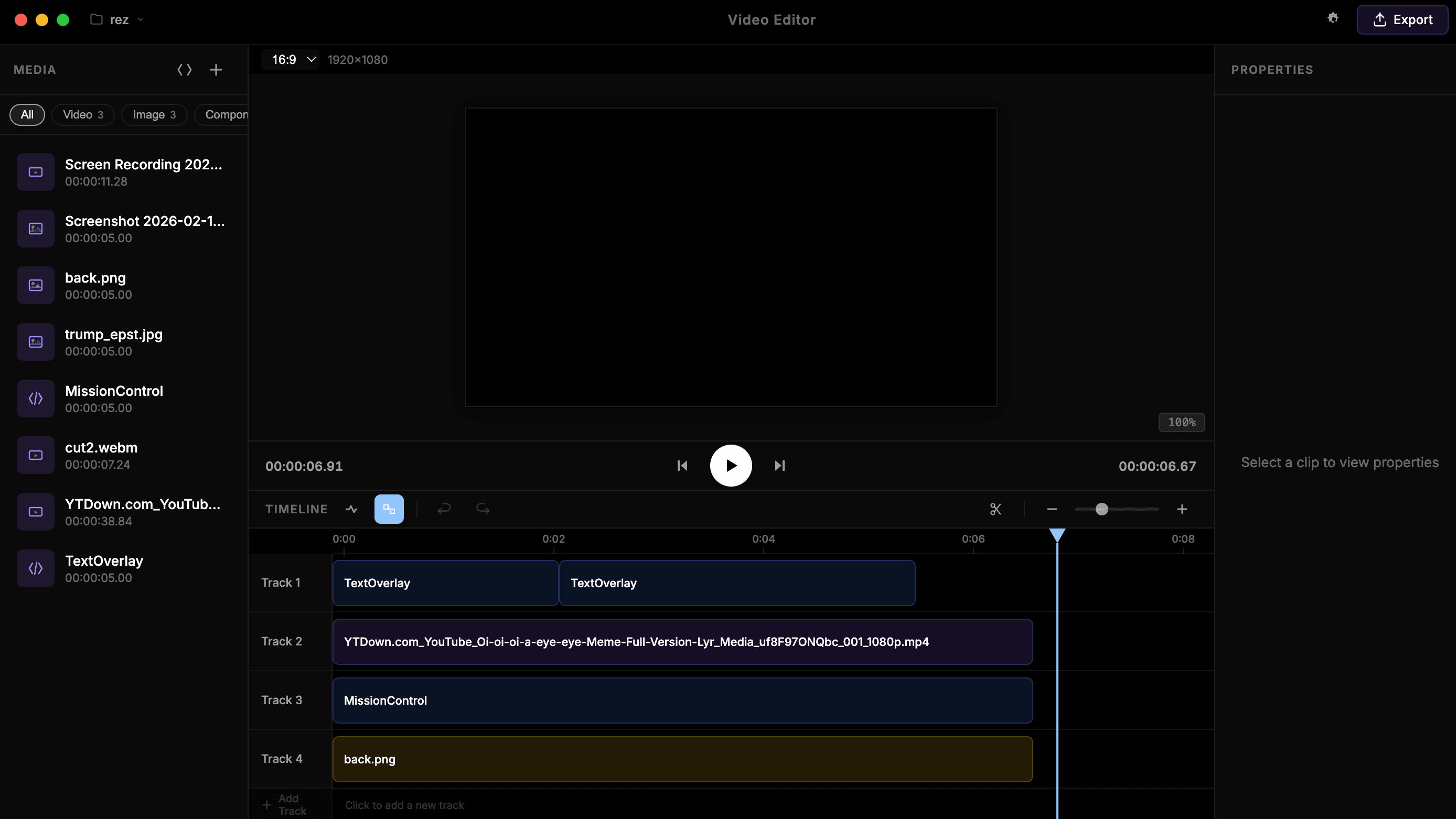Select the waveform icon next to TIMELINE

tap(351, 509)
